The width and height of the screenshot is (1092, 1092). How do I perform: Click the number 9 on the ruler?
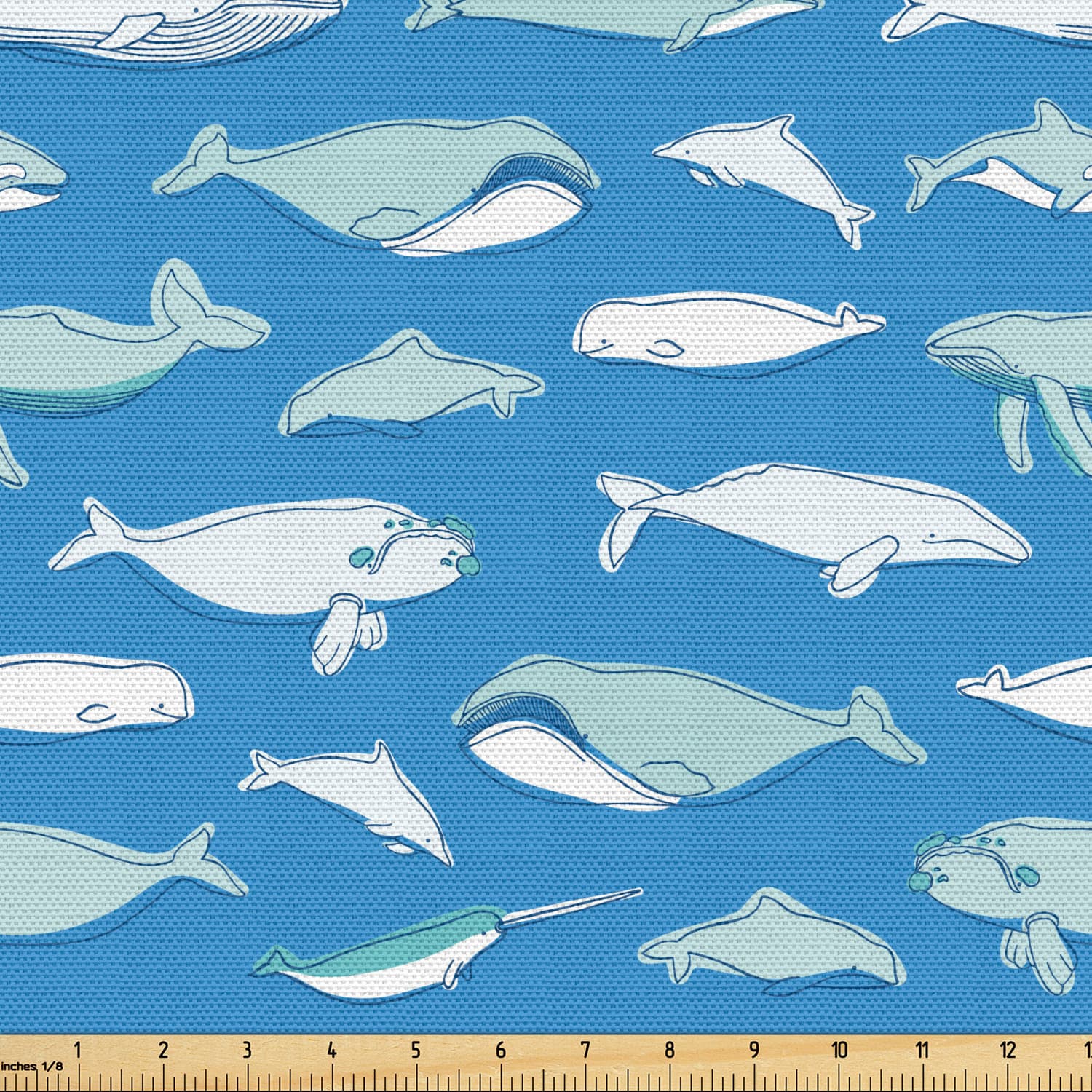coord(754,1050)
